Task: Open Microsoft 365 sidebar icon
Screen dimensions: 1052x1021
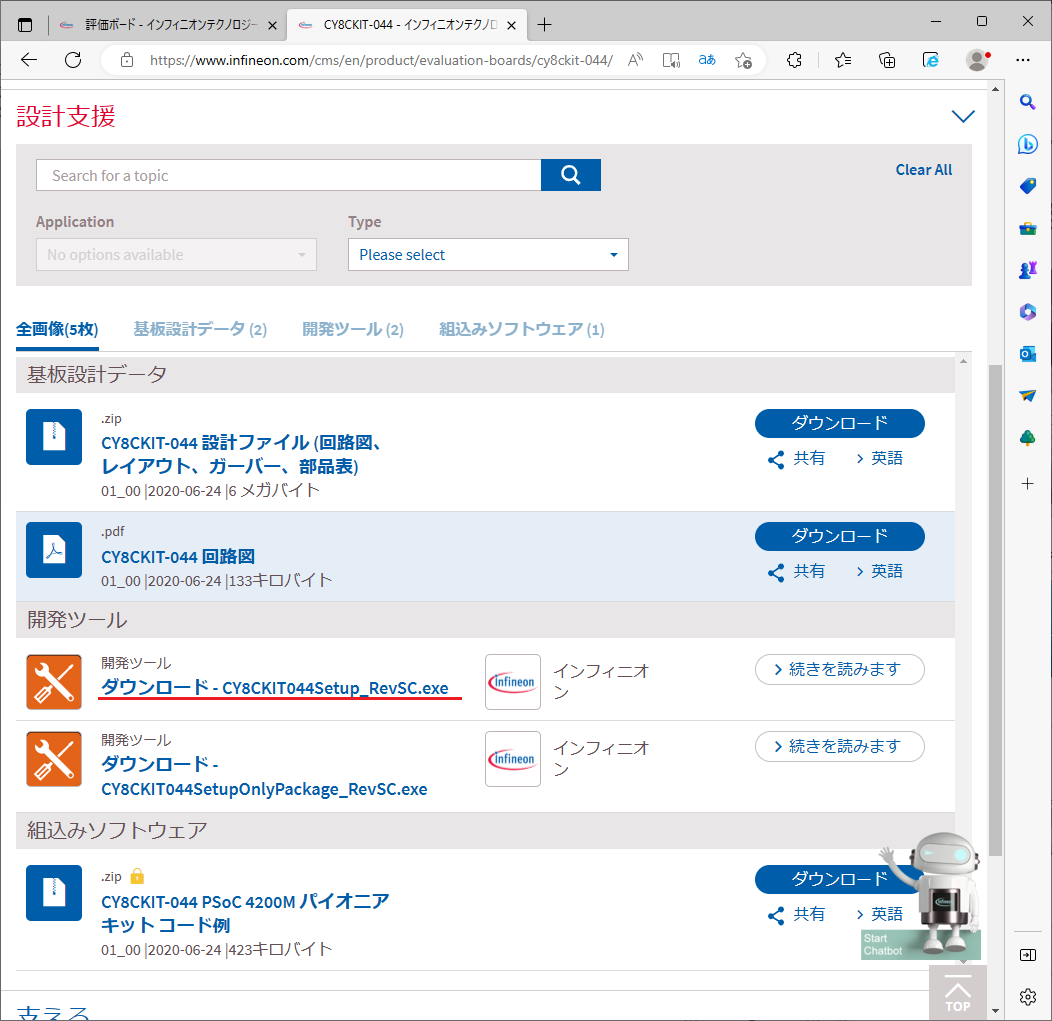Action: tap(1027, 312)
